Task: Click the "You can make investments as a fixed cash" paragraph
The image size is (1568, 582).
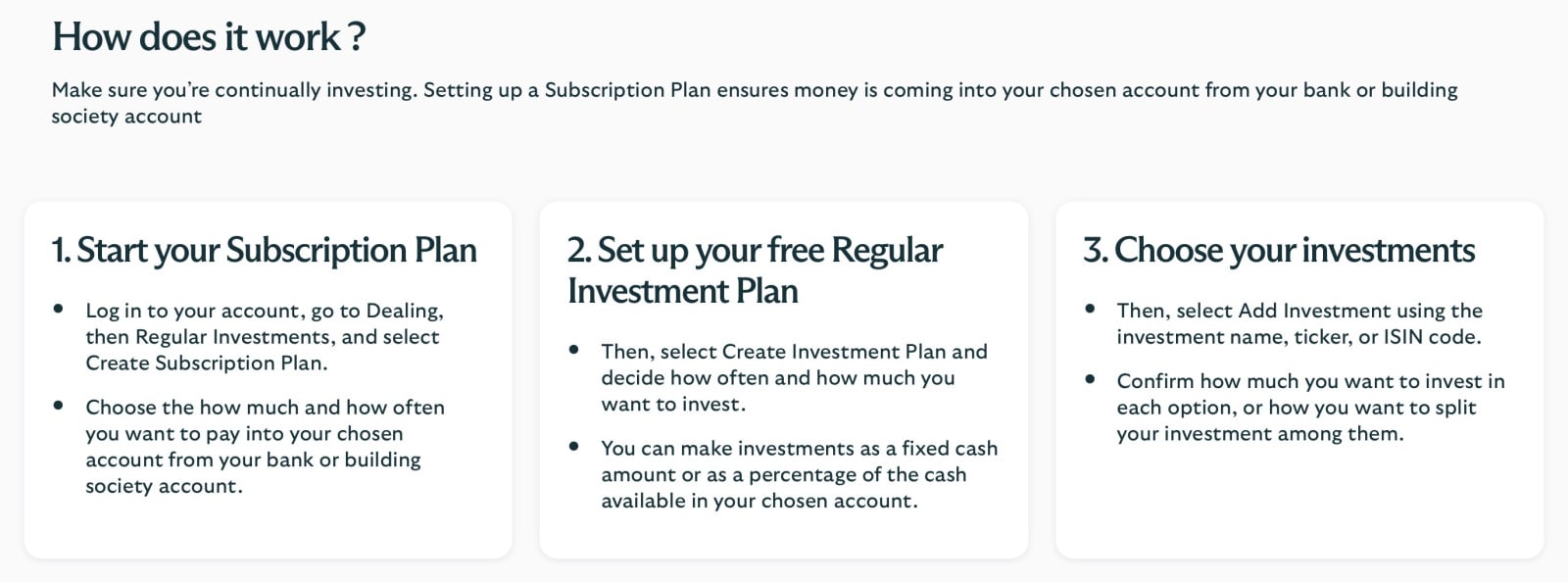Action: (799, 474)
